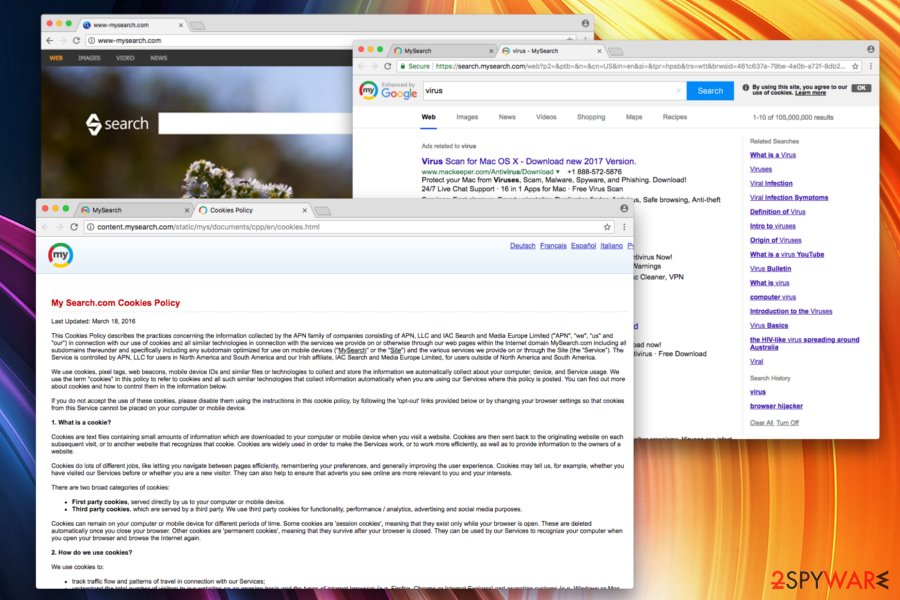Click the profile icon in the virus search window
This screenshot has height=600, width=900.
pyautogui.click(x=871, y=49)
